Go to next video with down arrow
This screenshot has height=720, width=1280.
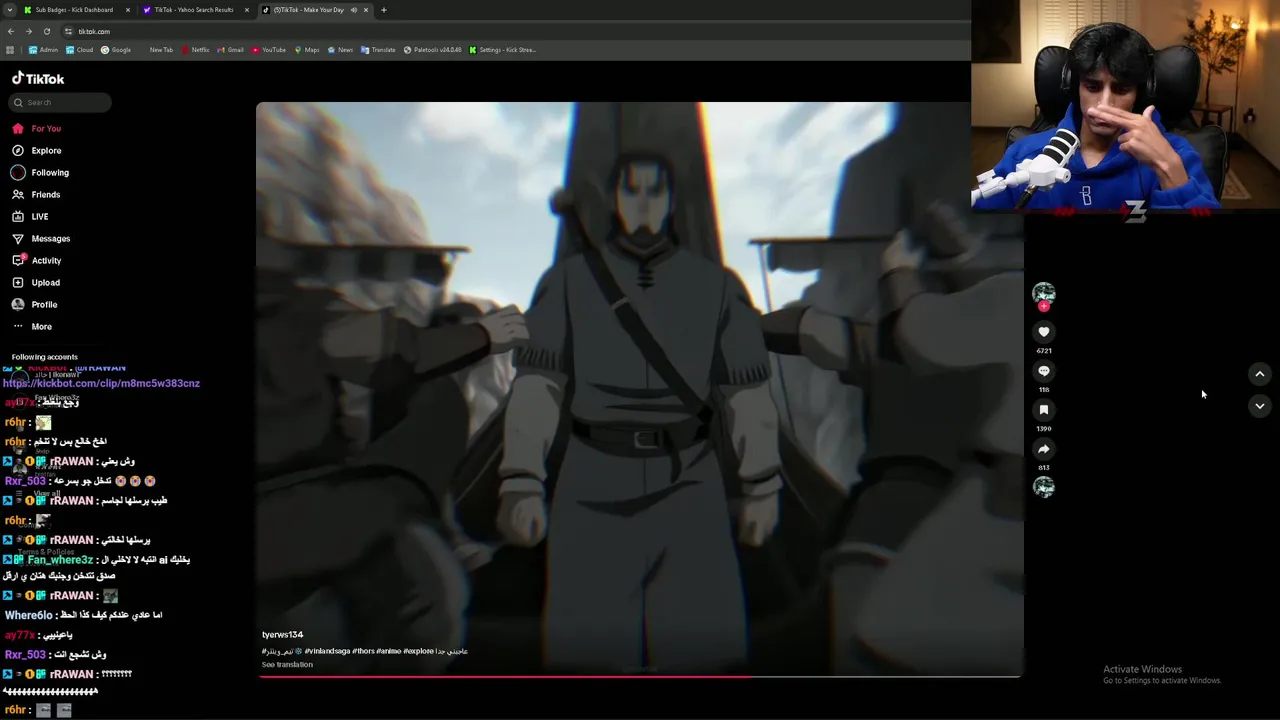[x=1260, y=406]
